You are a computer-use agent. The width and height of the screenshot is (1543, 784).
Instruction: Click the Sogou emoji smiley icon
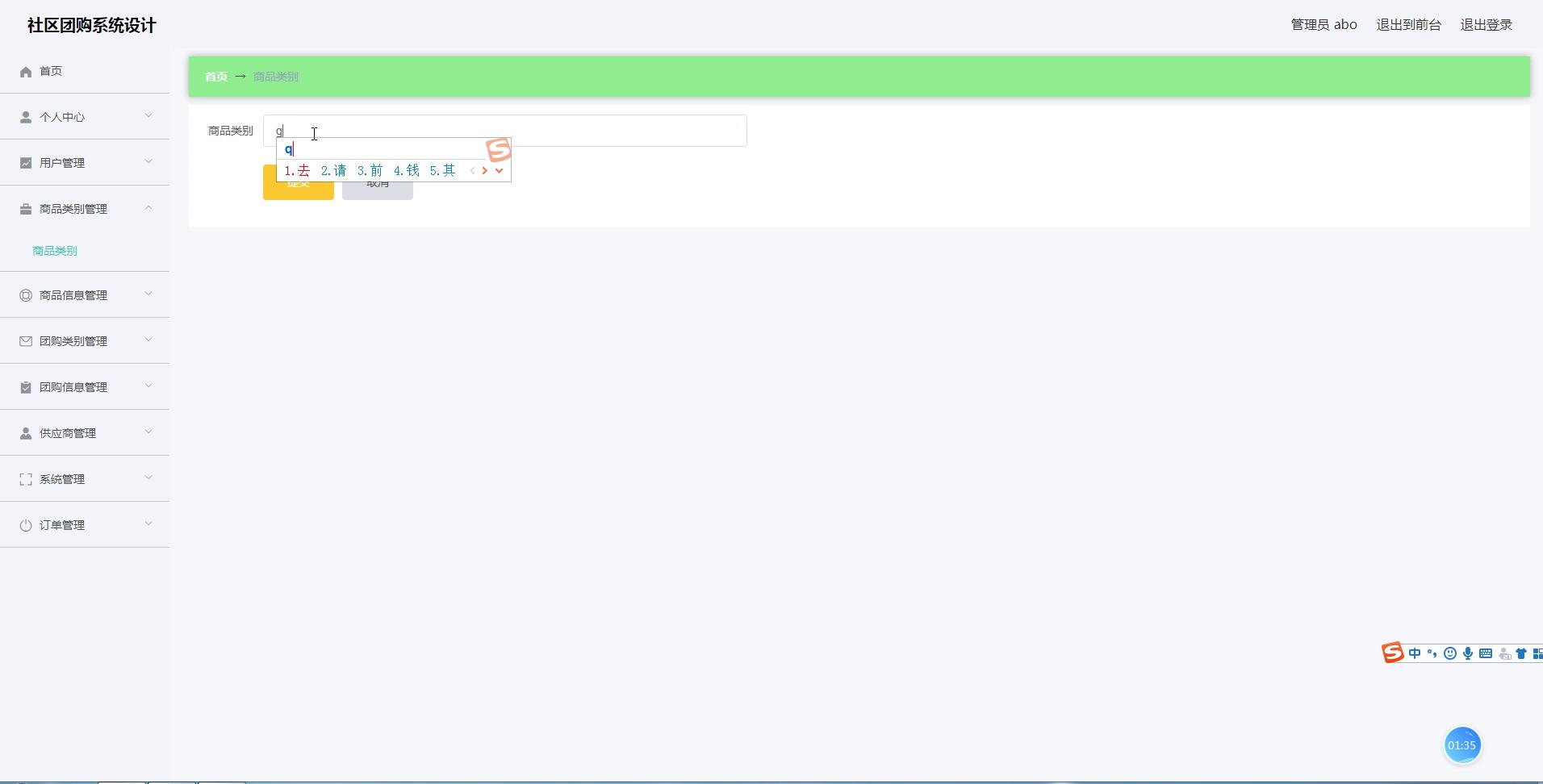click(x=1449, y=653)
